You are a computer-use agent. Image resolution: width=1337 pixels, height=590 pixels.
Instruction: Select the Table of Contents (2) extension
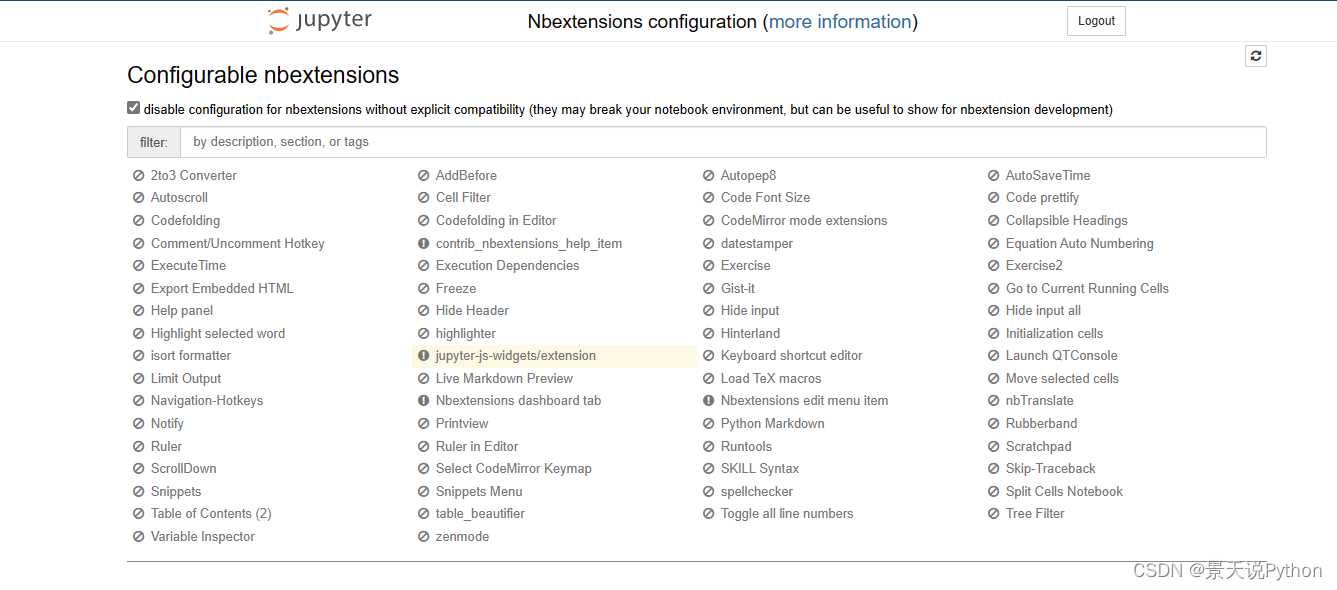211,514
